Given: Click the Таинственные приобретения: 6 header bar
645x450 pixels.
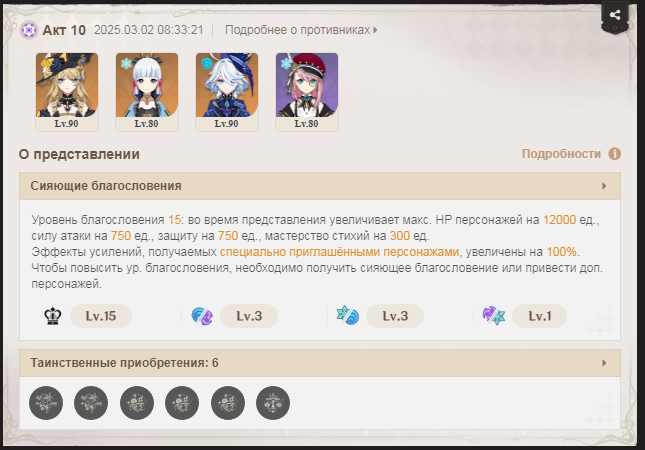Looking at the screenshot, I should pyautogui.click(x=320, y=363).
